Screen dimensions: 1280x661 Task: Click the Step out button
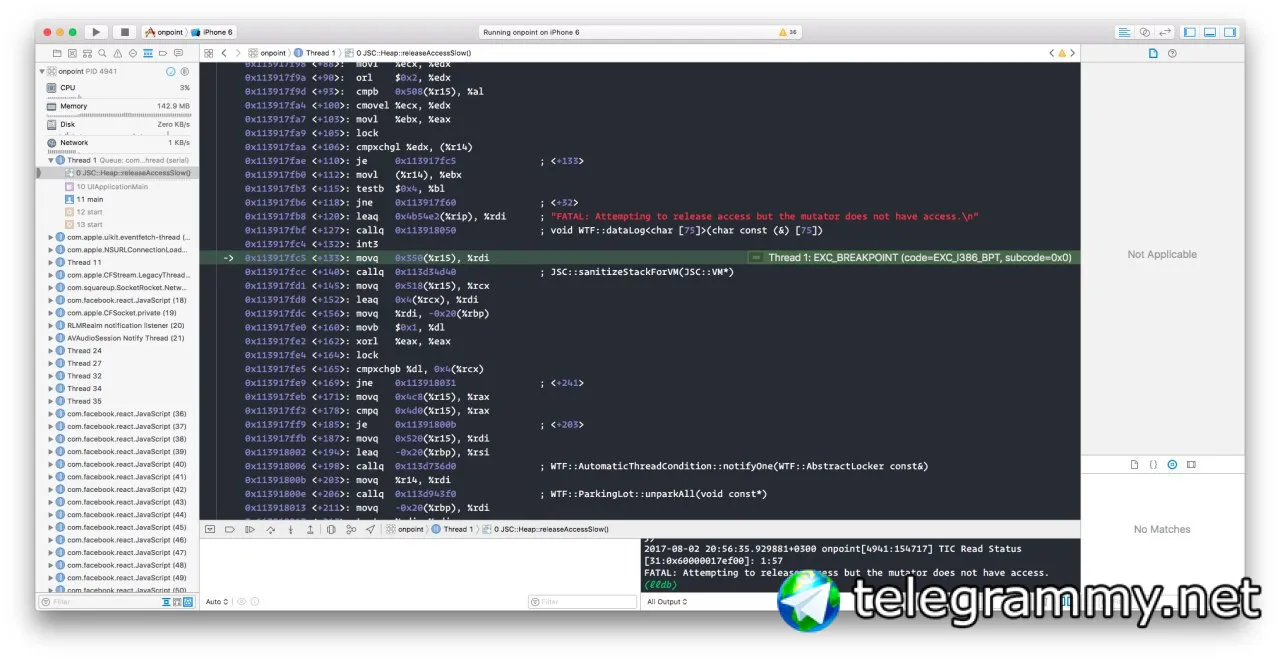coord(310,529)
